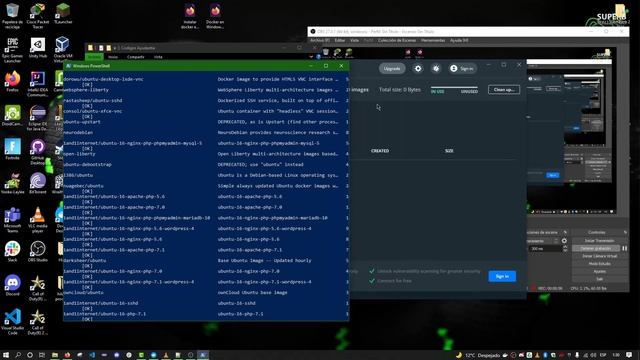Sort Docker images by SIZE column
This screenshot has width=640, height=360.
[x=449, y=151]
